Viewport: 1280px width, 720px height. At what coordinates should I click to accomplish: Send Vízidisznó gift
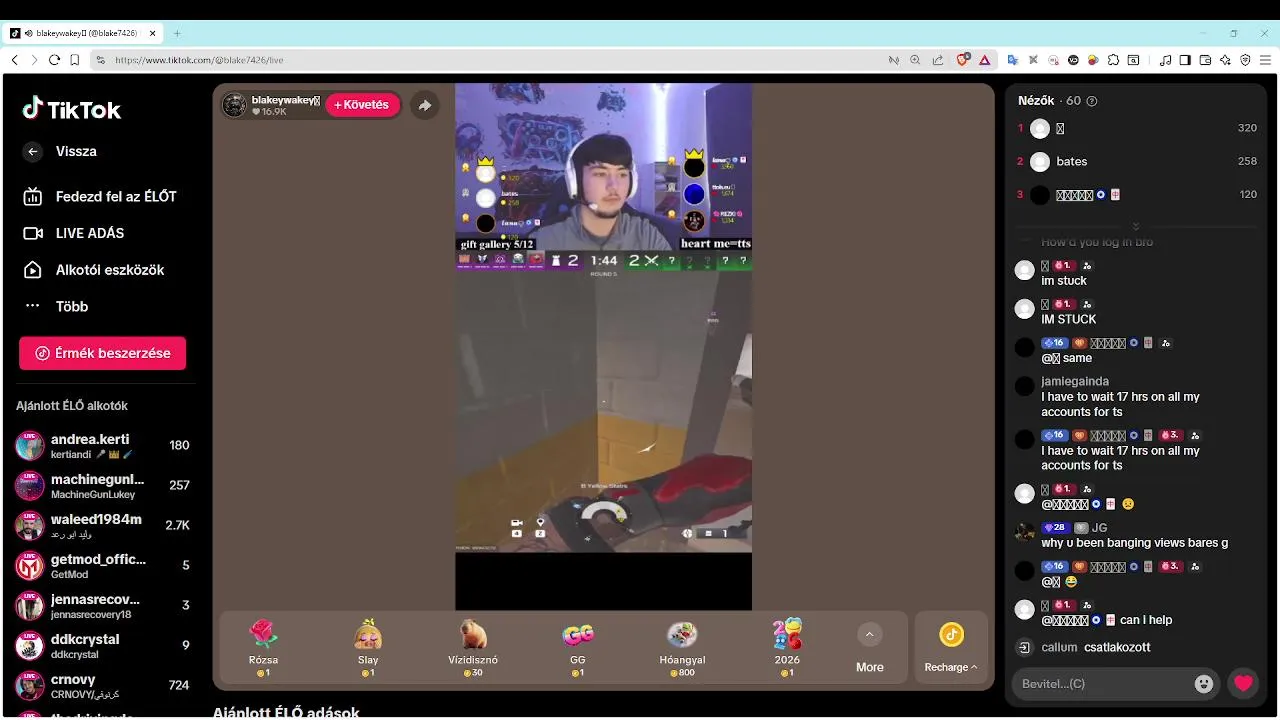[473, 648]
